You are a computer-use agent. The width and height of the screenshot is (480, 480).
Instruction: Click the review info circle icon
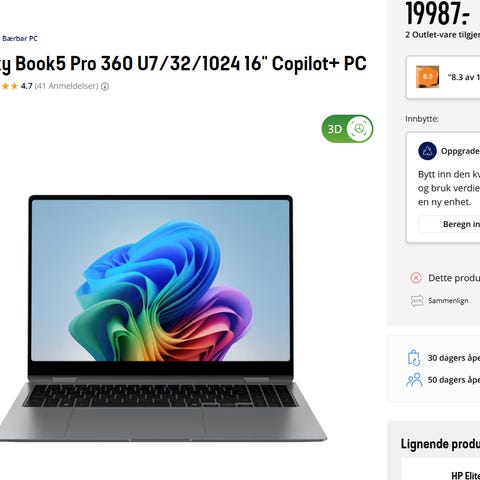tap(105, 87)
